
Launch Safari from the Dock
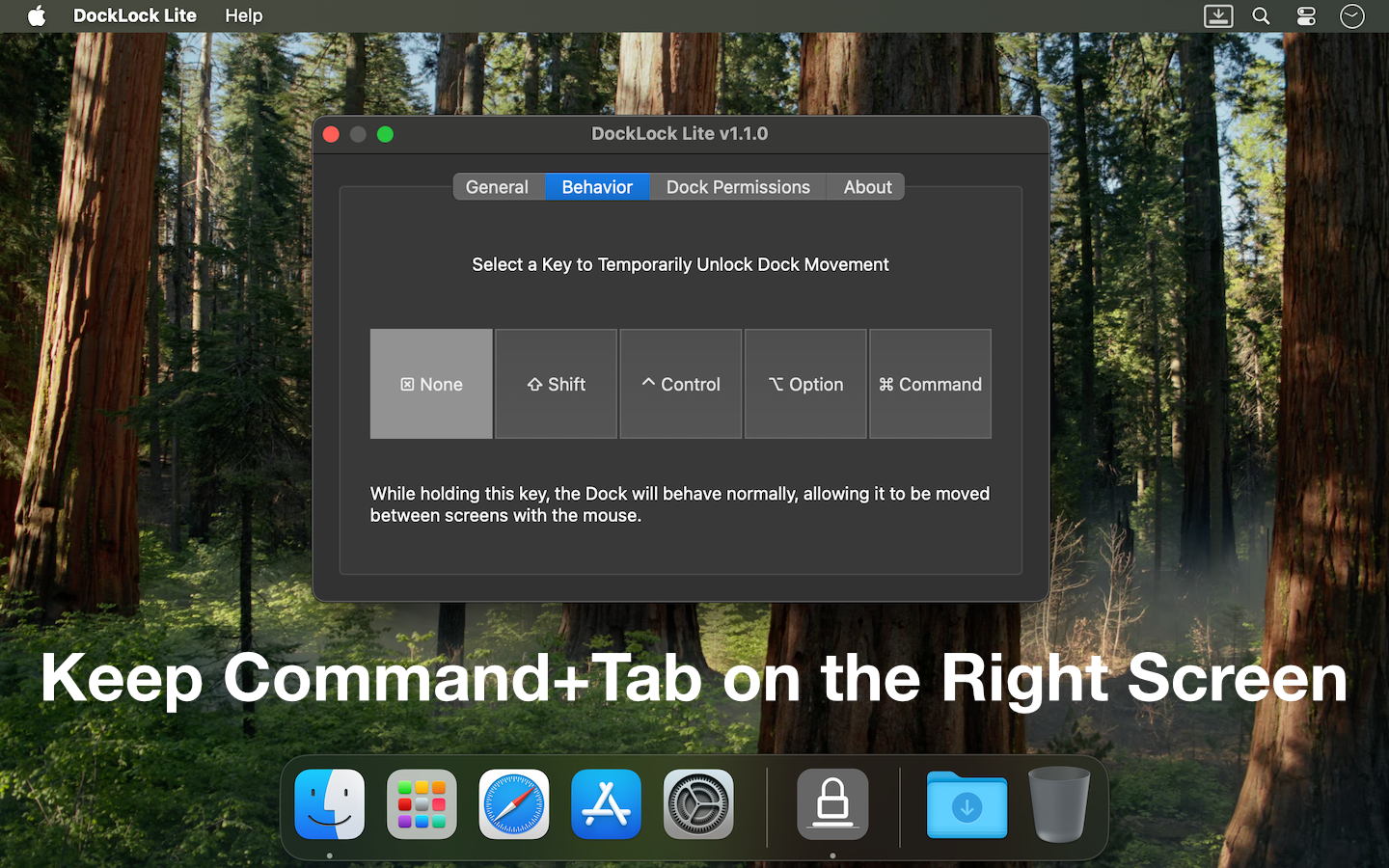pyautogui.click(x=514, y=804)
